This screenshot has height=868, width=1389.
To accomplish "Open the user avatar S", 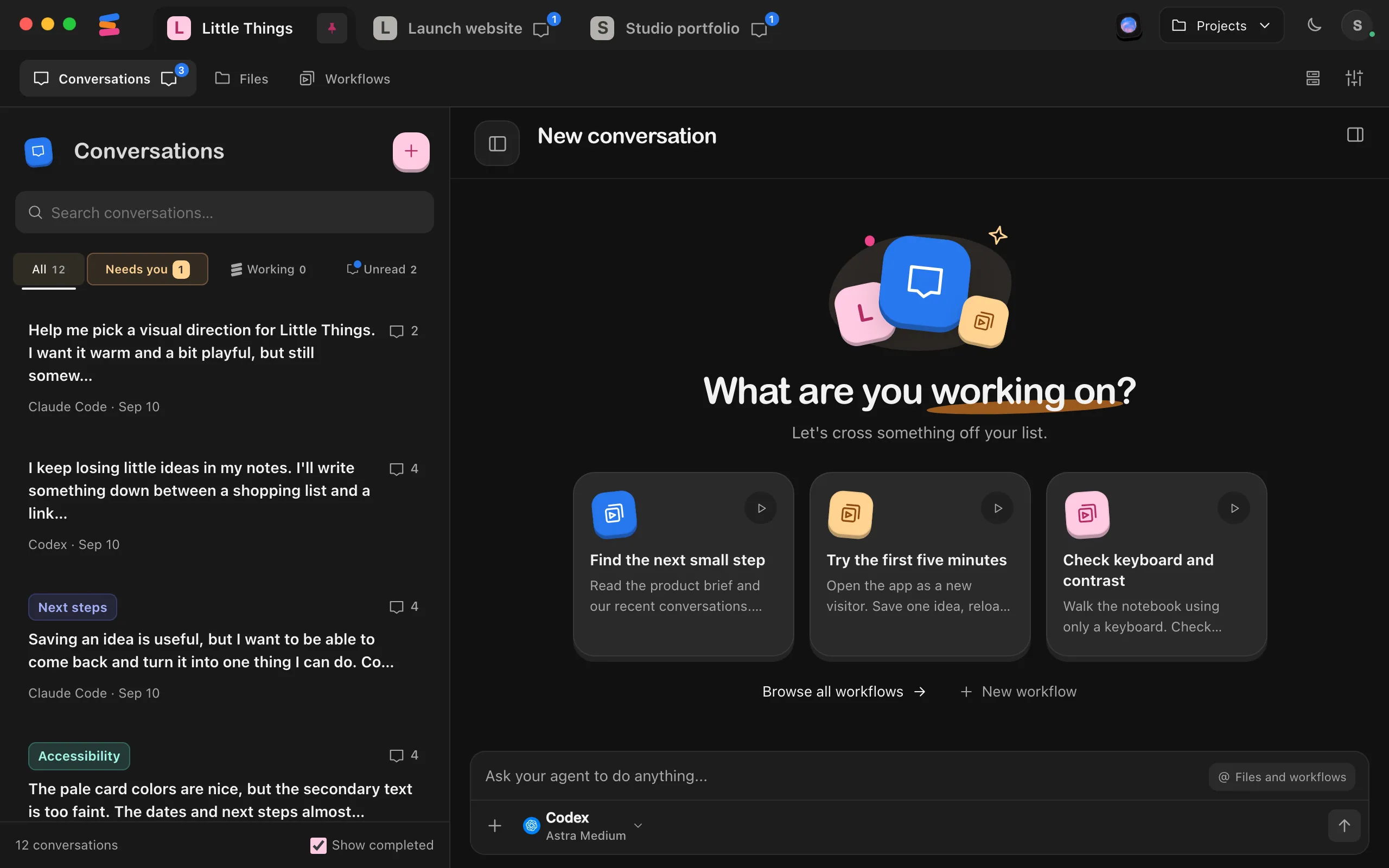I will [x=1358, y=25].
